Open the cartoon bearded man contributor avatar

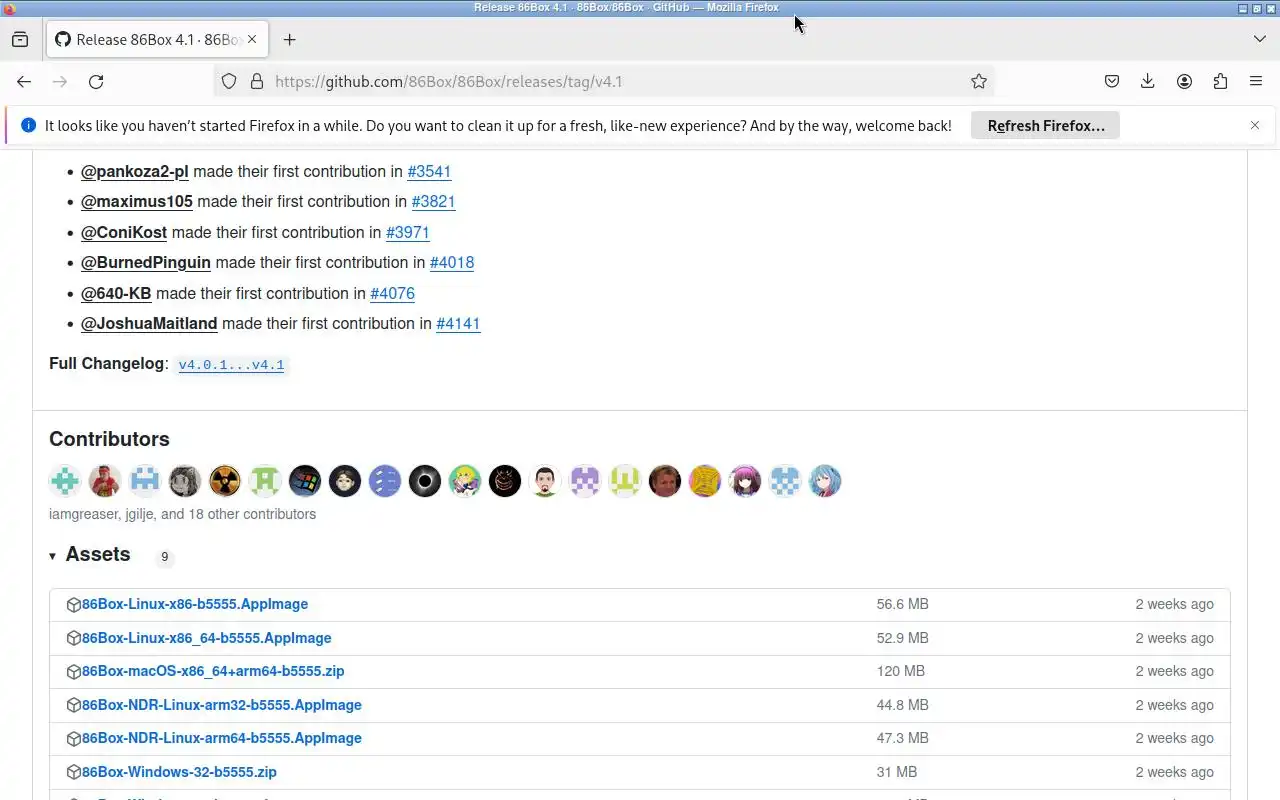coord(545,481)
